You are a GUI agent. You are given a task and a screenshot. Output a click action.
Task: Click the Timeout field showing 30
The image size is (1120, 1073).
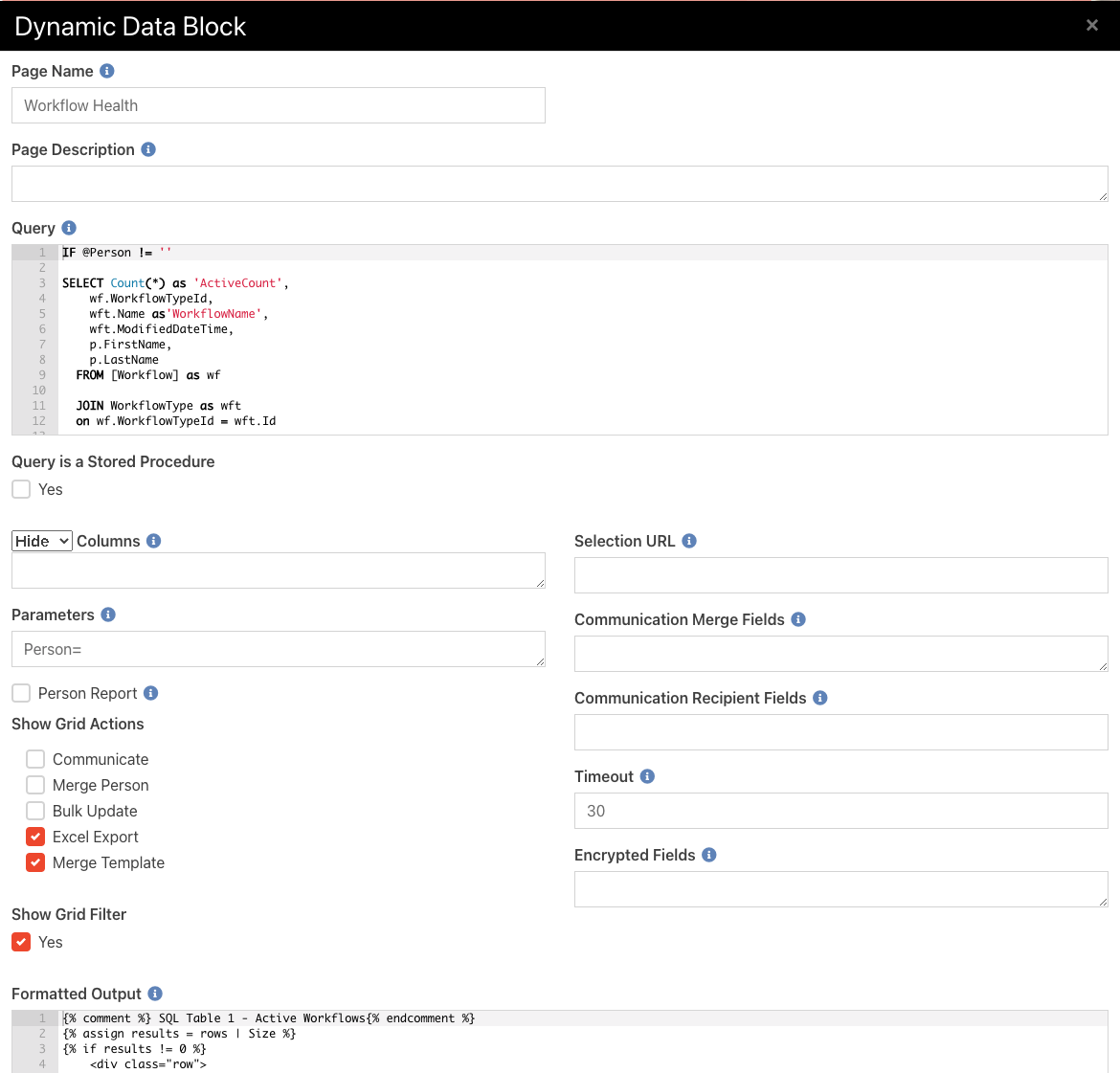coord(841,811)
